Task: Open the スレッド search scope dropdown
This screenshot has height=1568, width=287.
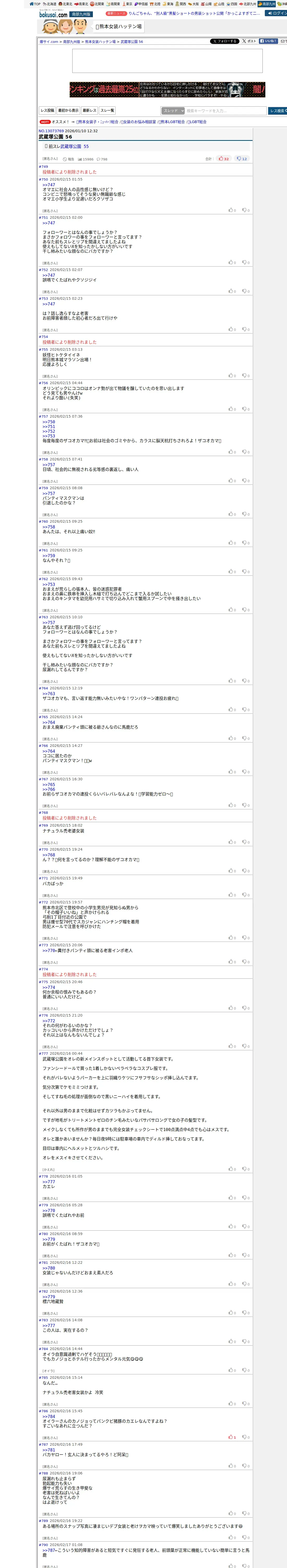Action: [x=173, y=111]
